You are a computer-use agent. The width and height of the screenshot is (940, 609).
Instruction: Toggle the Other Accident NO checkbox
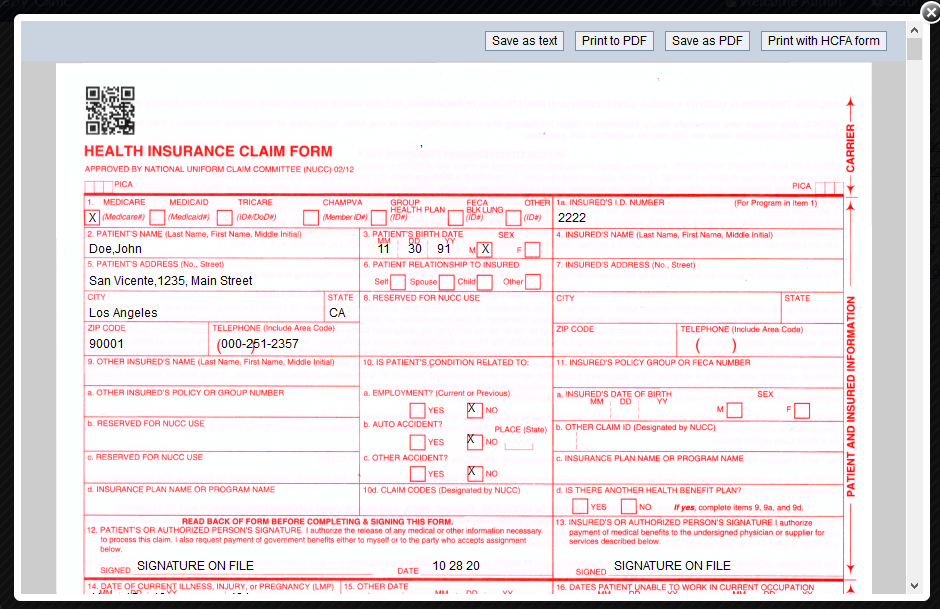pos(475,474)
